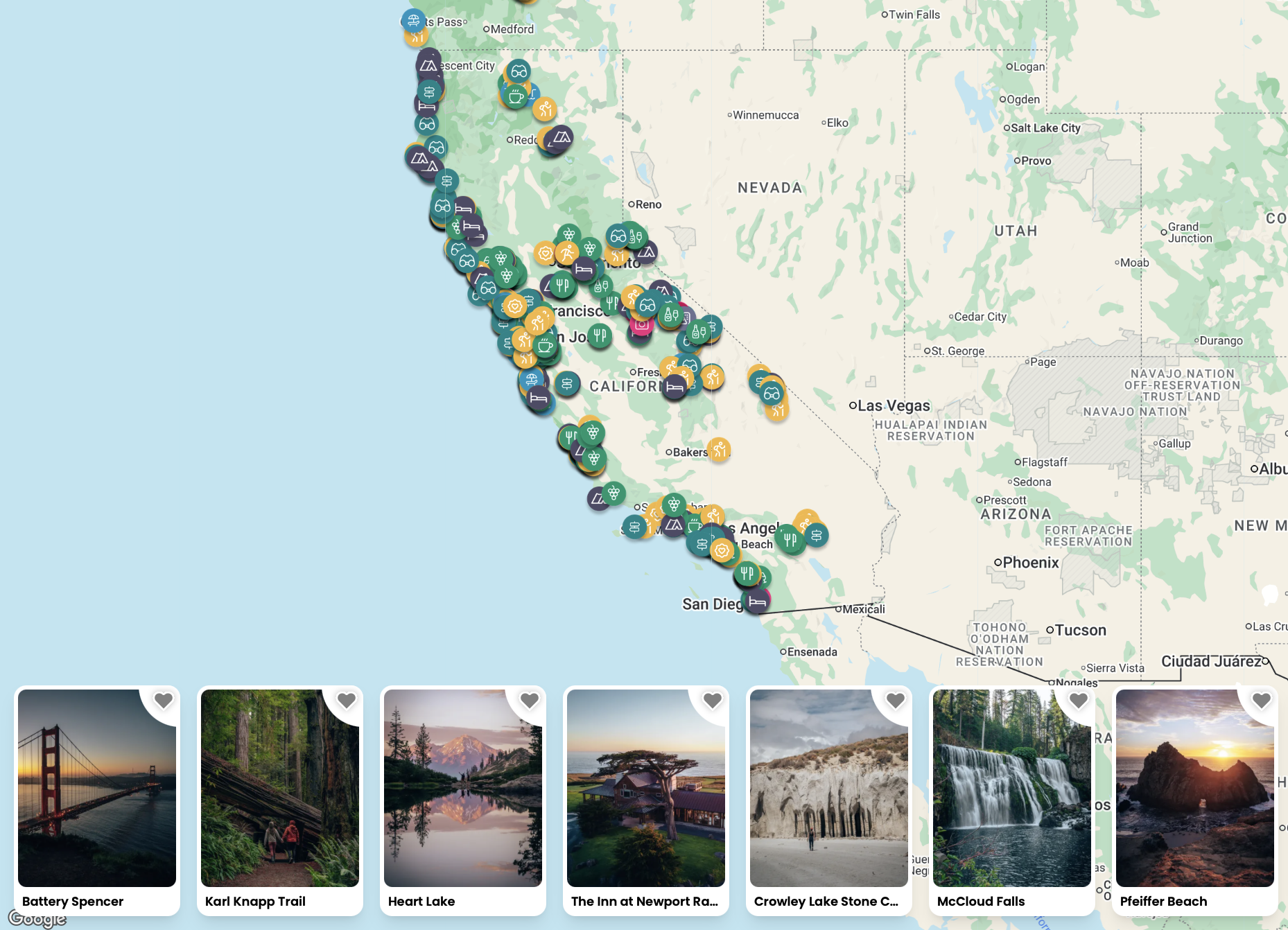
Task: Click the Las Vegas city label
Action: [x=894, y=405]
